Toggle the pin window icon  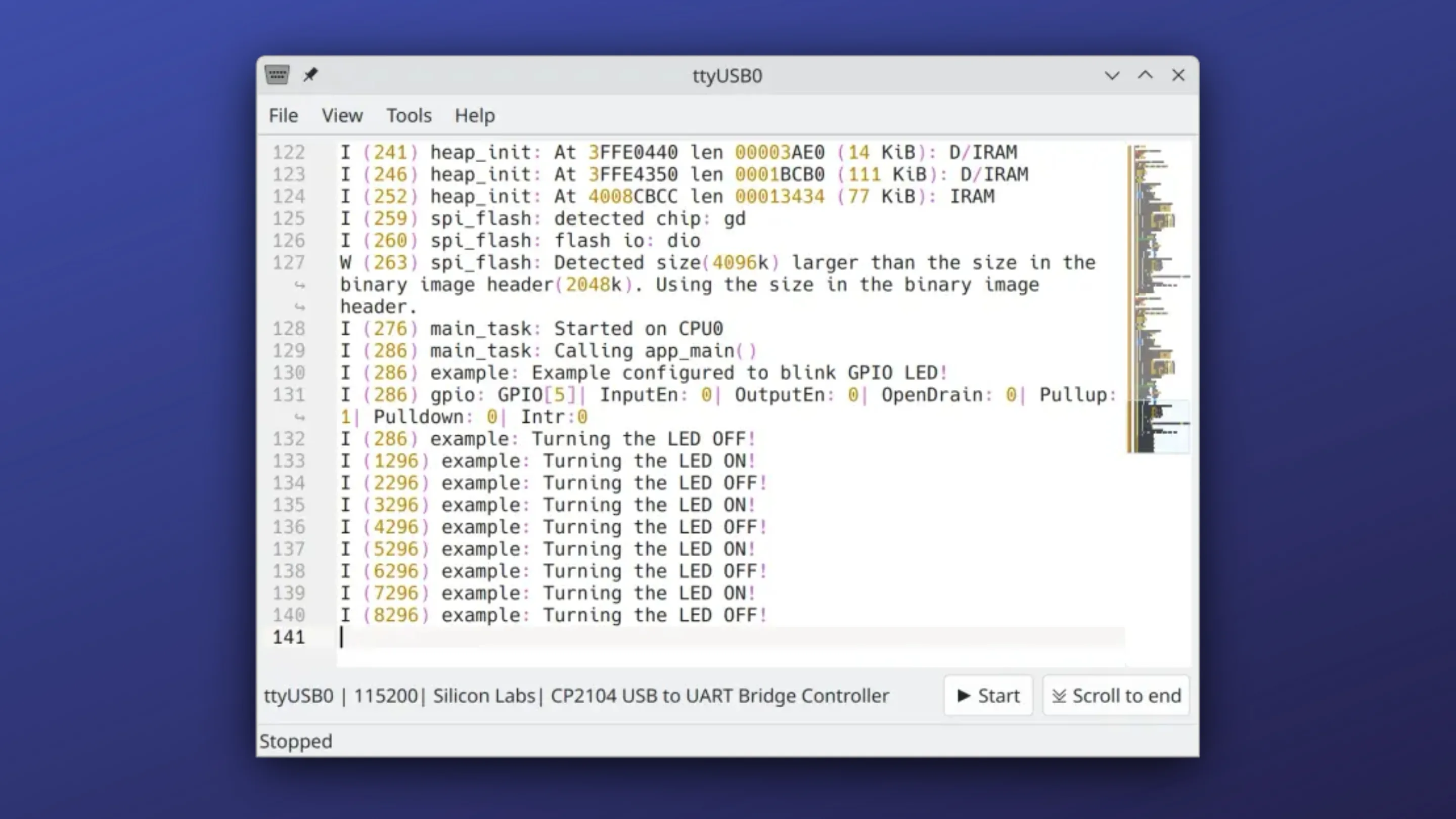coord(310,75)
